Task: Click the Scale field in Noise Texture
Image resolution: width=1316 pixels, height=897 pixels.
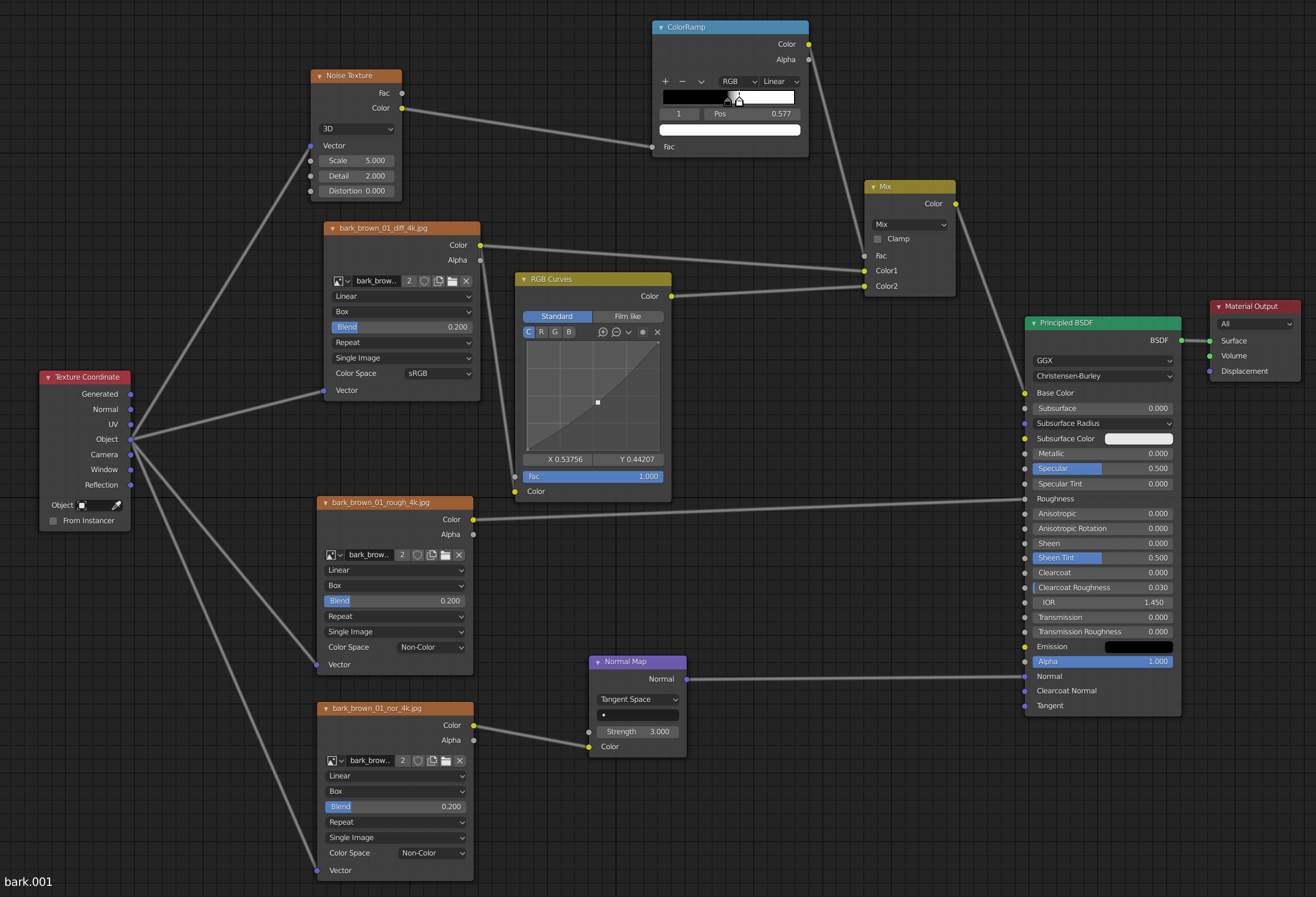Action: [x=357, y=161]
